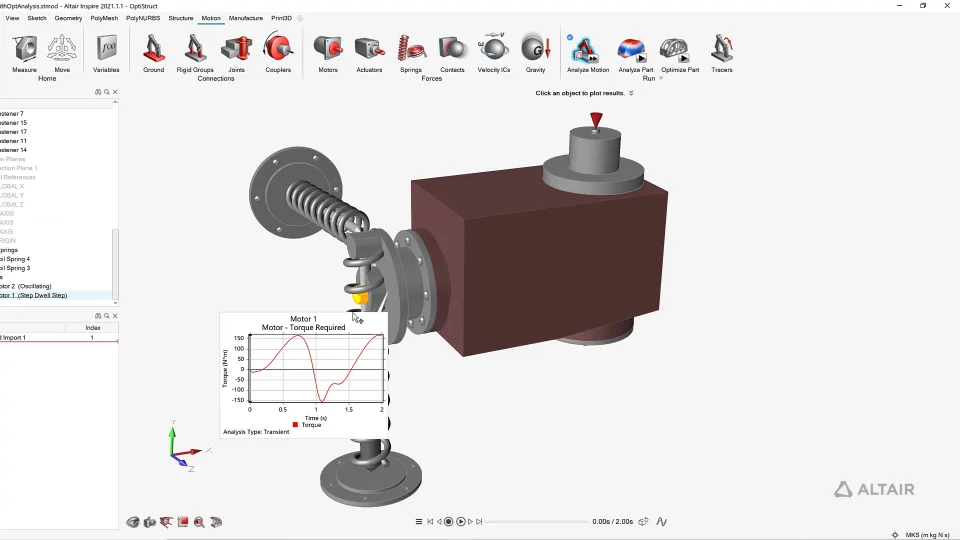Switch to the Structure tab
This screenshot has width=960, height=540.
[x=181, y=18]
